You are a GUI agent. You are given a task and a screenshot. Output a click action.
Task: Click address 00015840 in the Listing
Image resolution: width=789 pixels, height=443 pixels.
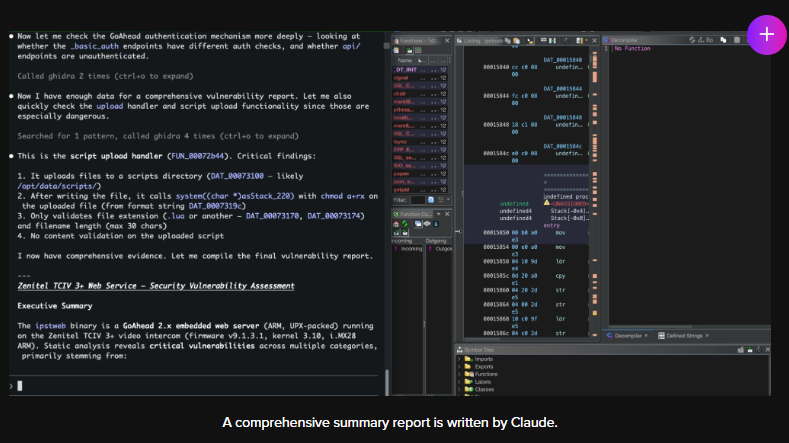(x=496, y=67)
